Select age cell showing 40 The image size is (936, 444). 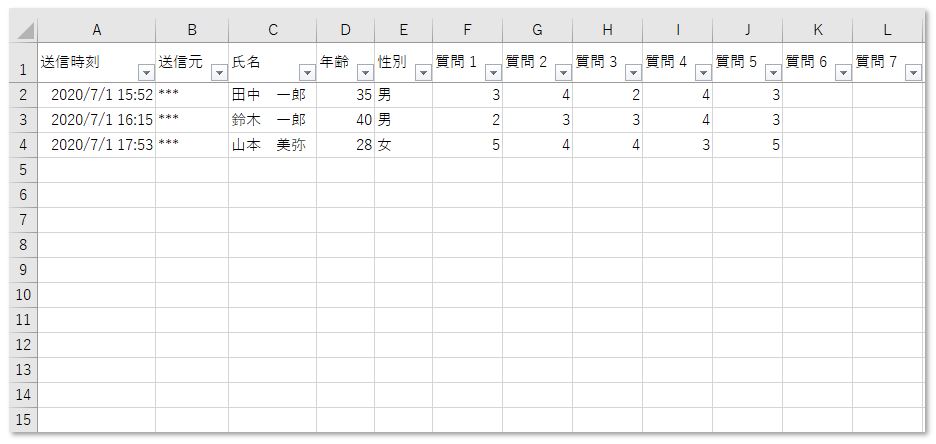(346, 120)
